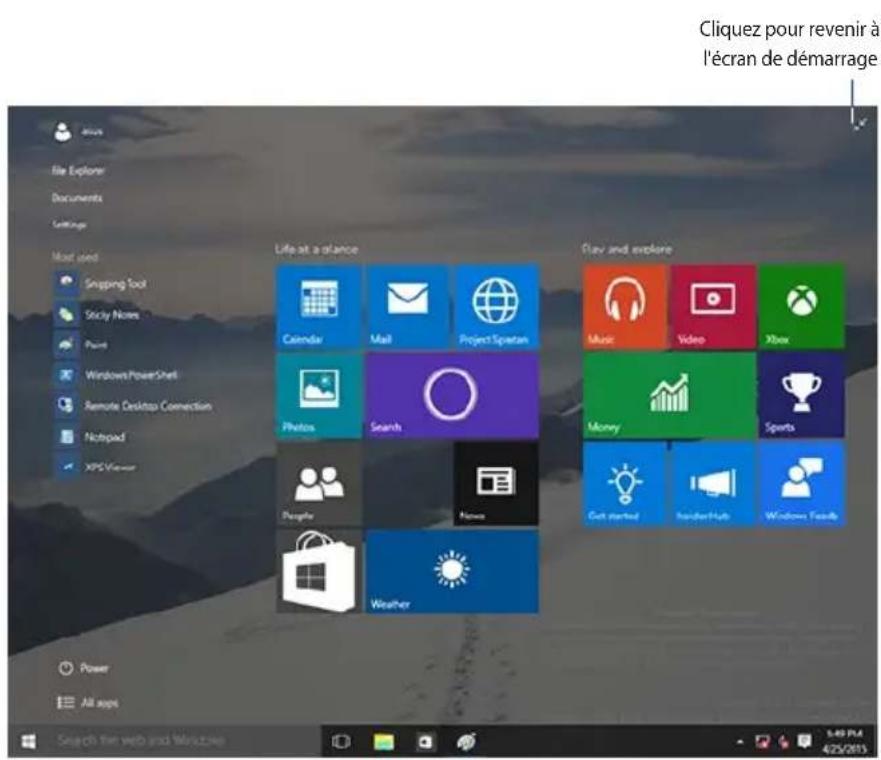
Task: Open Settings link in Start
Action: tap(69, 225)
